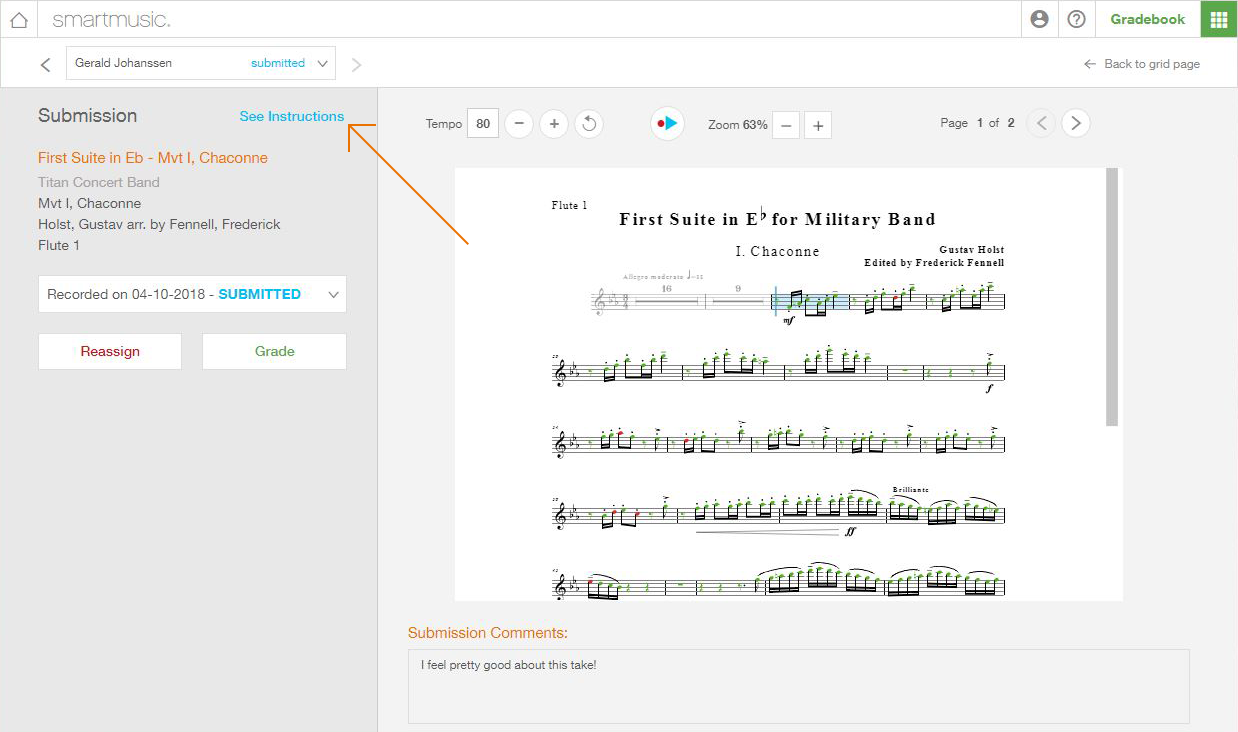Screen dimensions: 1238x732
Task: Open the Gradebook tab
Action: click(1148, 19)
